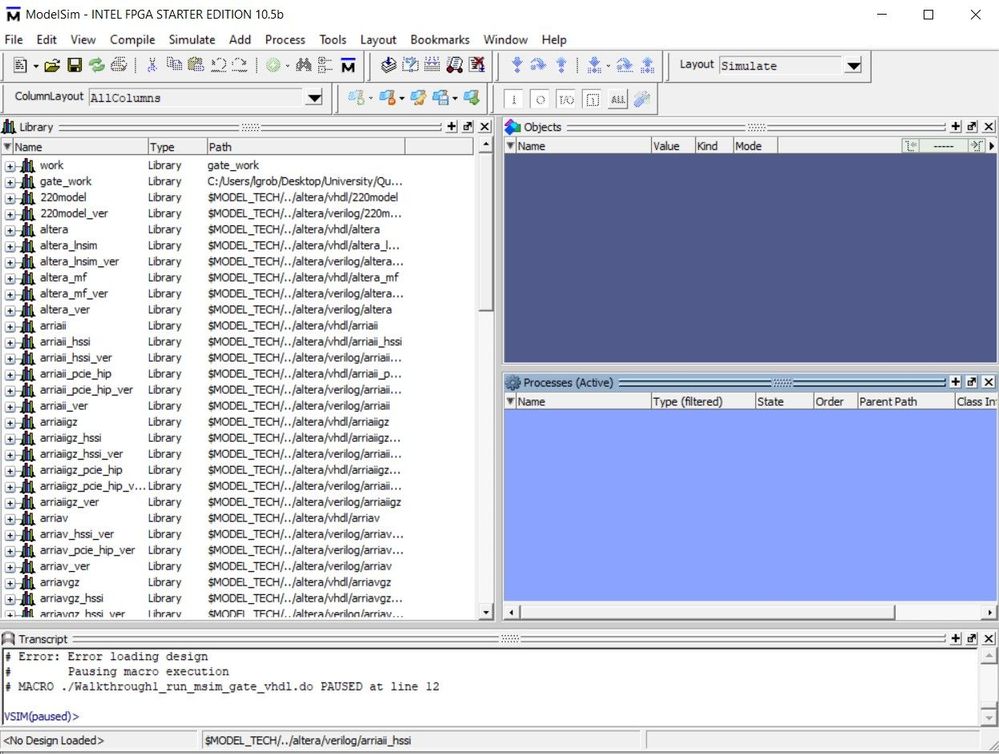
Task: Click the Save floppy disk icon
Action: (x=74, y=65)
